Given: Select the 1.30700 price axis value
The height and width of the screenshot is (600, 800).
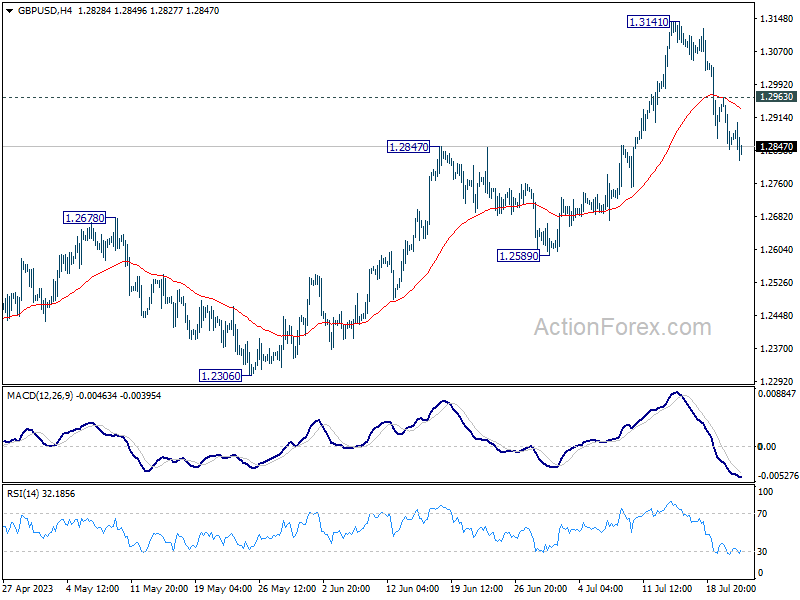Looking at the screenshot, I should click(777, 52).
